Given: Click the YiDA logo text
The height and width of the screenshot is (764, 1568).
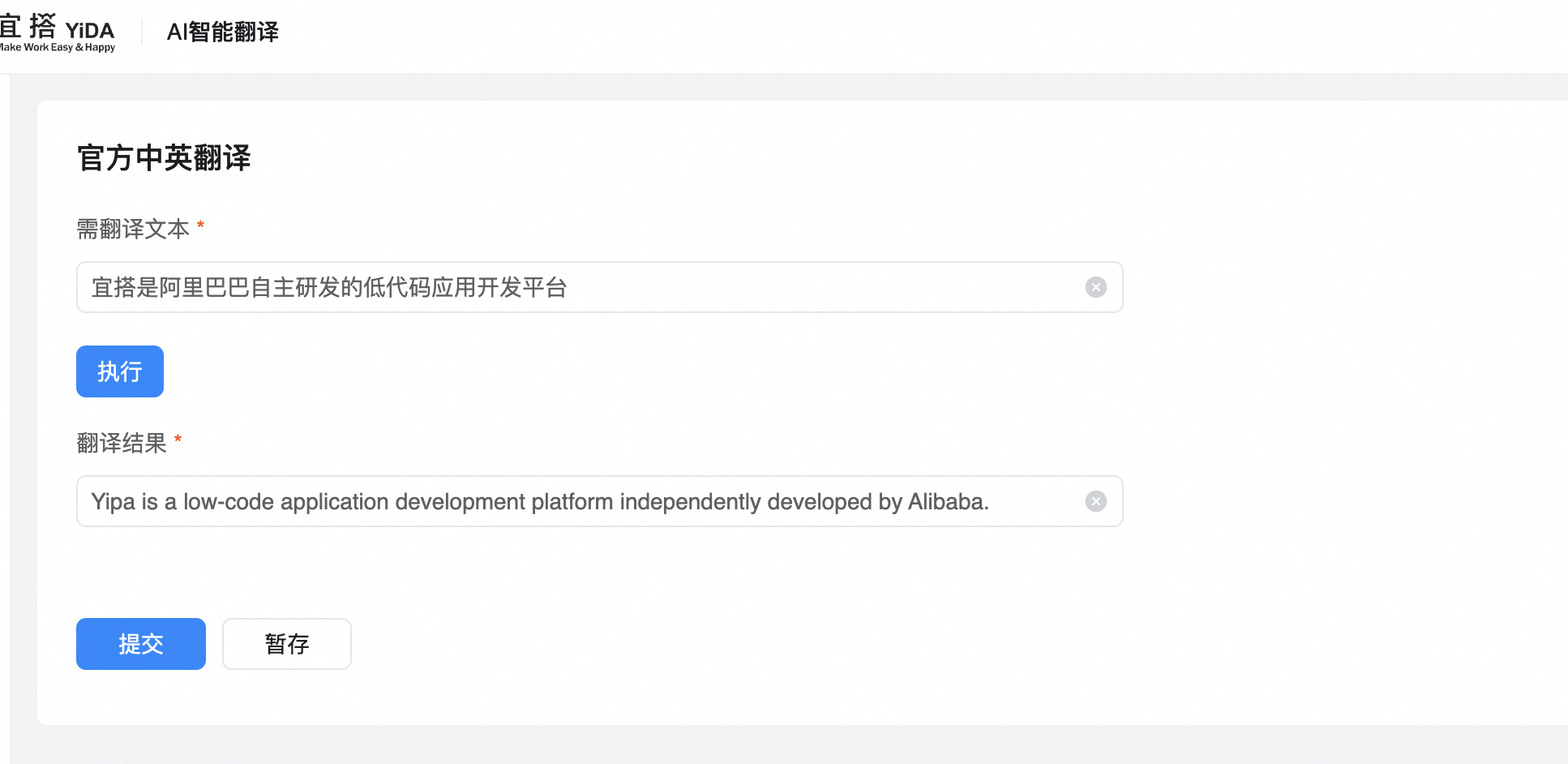Looking at the screenshot, I should coord(89,31).
